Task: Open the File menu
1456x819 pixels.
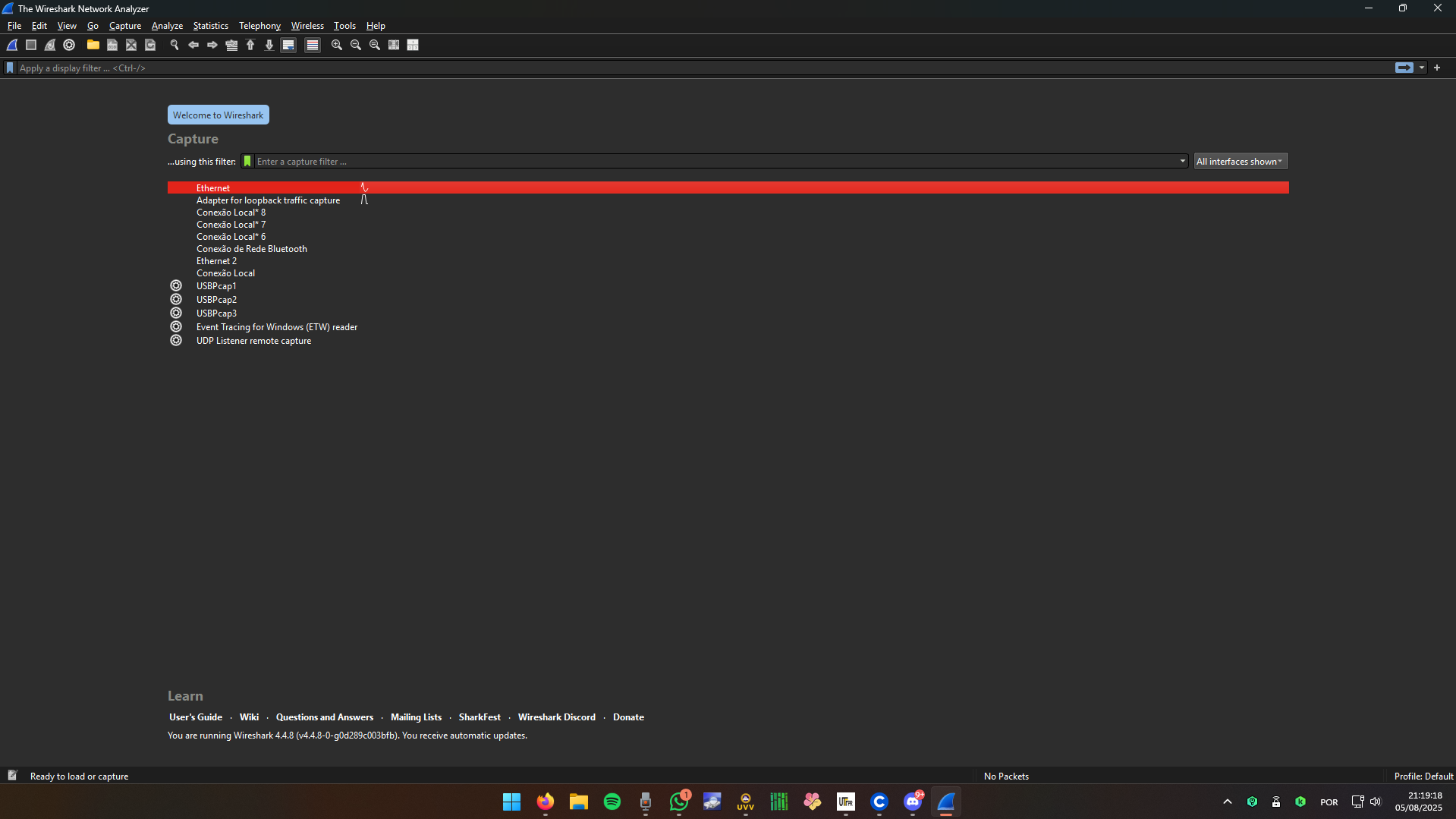Action: pos(14,26)
